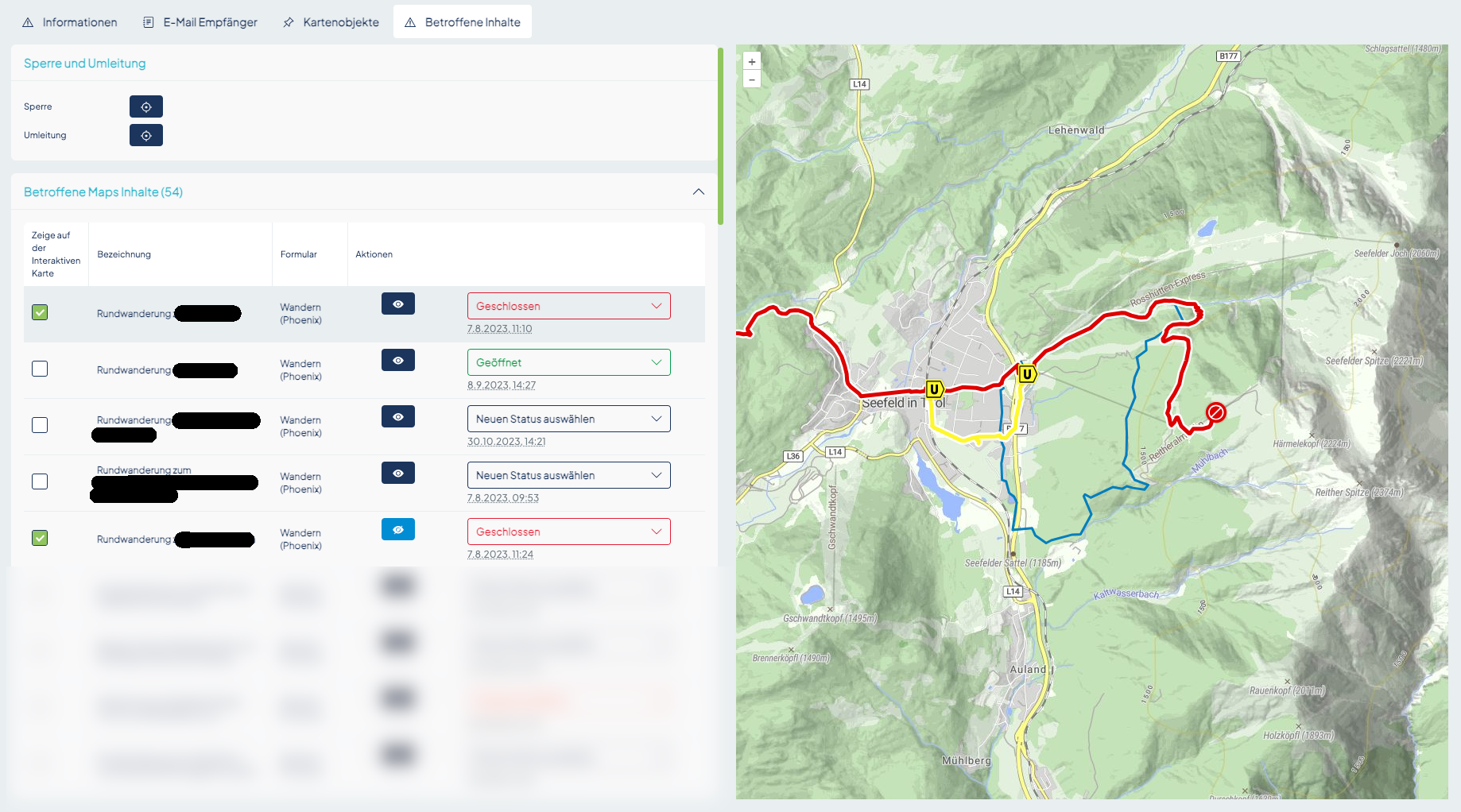Open Neuen Status auswählen dropdown dated 7.8.2023, 09:53
The image size is (1461, 812).
click(x=569, y=475)
